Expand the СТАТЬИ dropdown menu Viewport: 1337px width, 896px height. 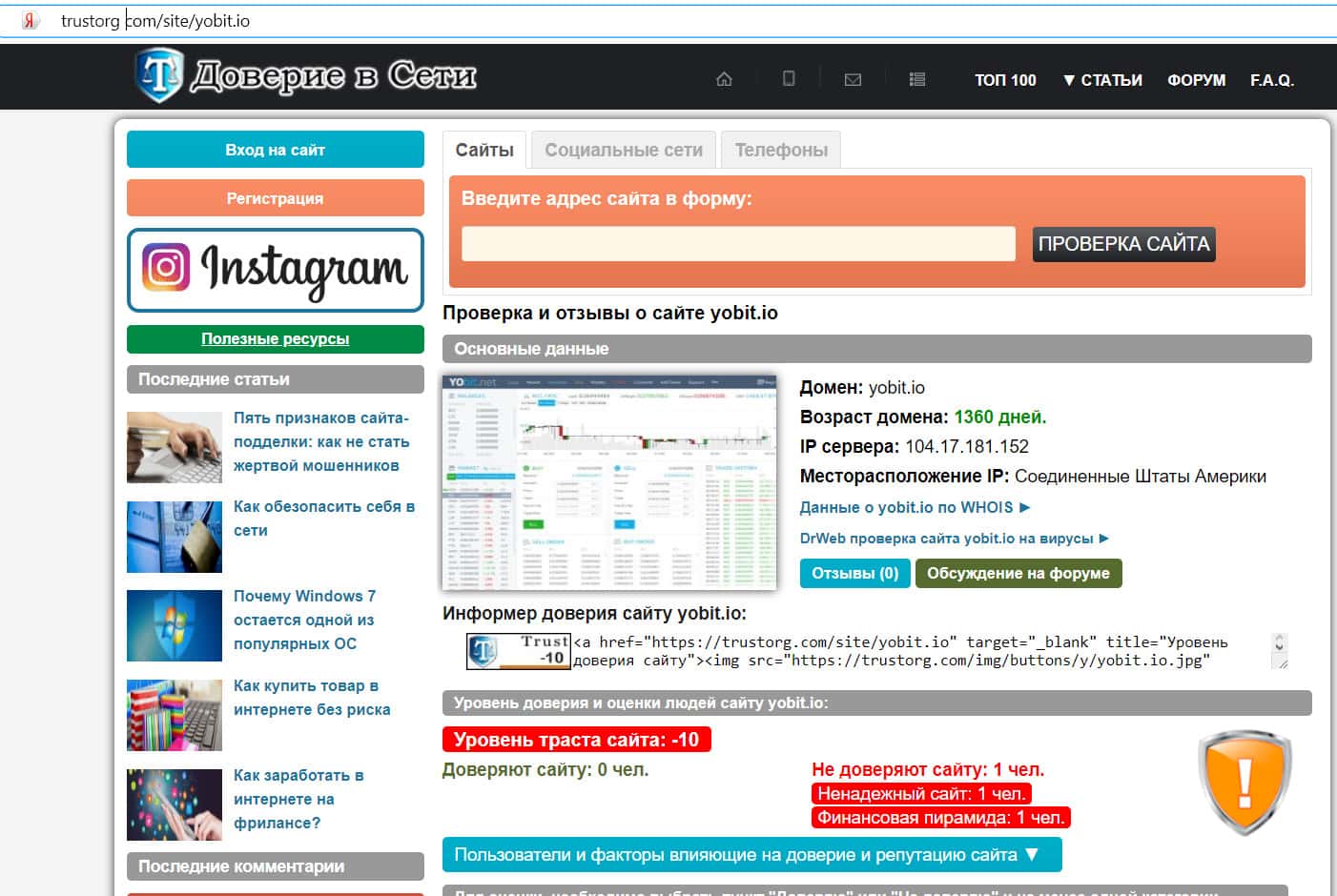pyautogui.click(x=1102, y=80)
